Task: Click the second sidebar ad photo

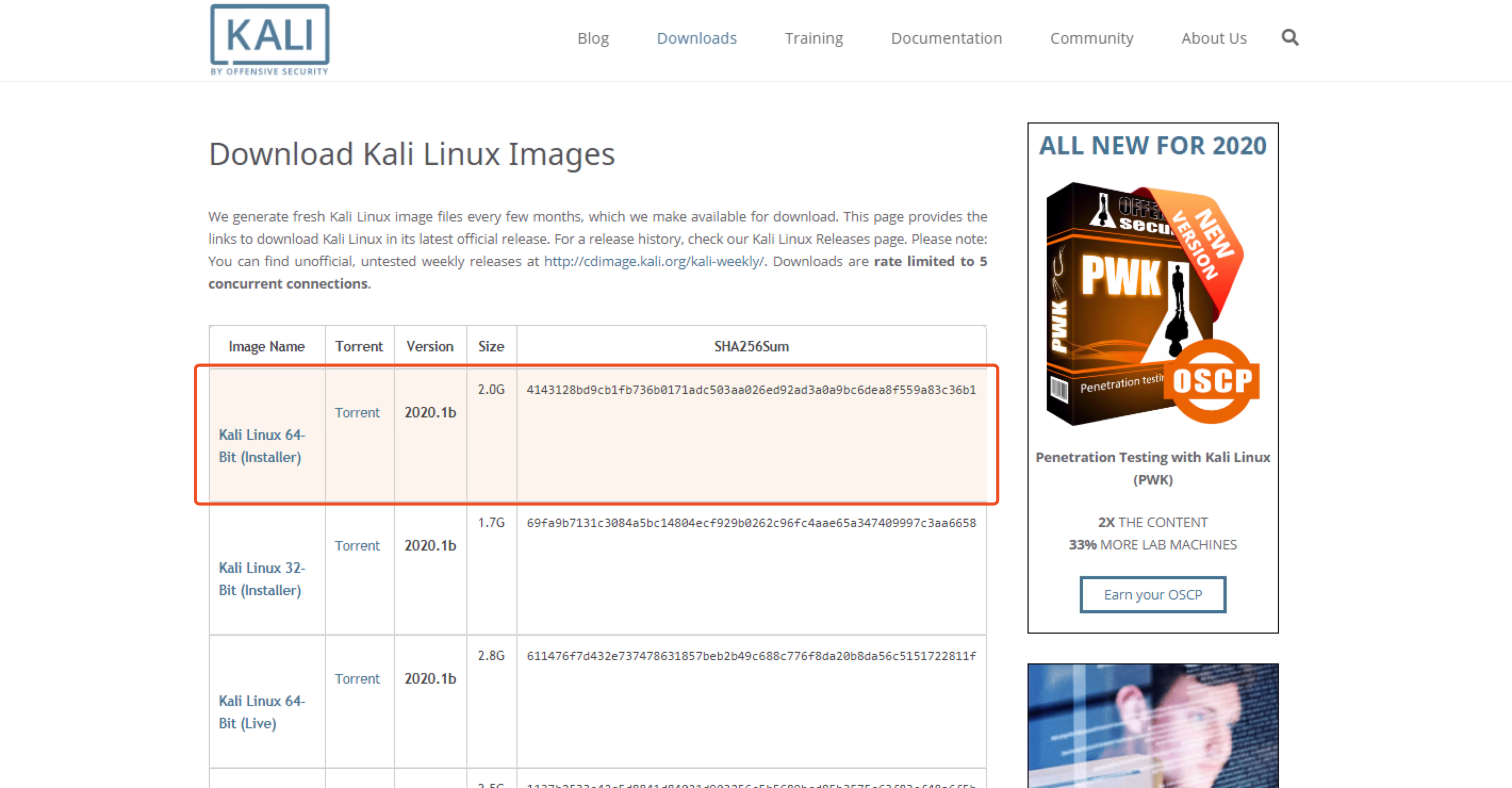Action: [1152, 725]
